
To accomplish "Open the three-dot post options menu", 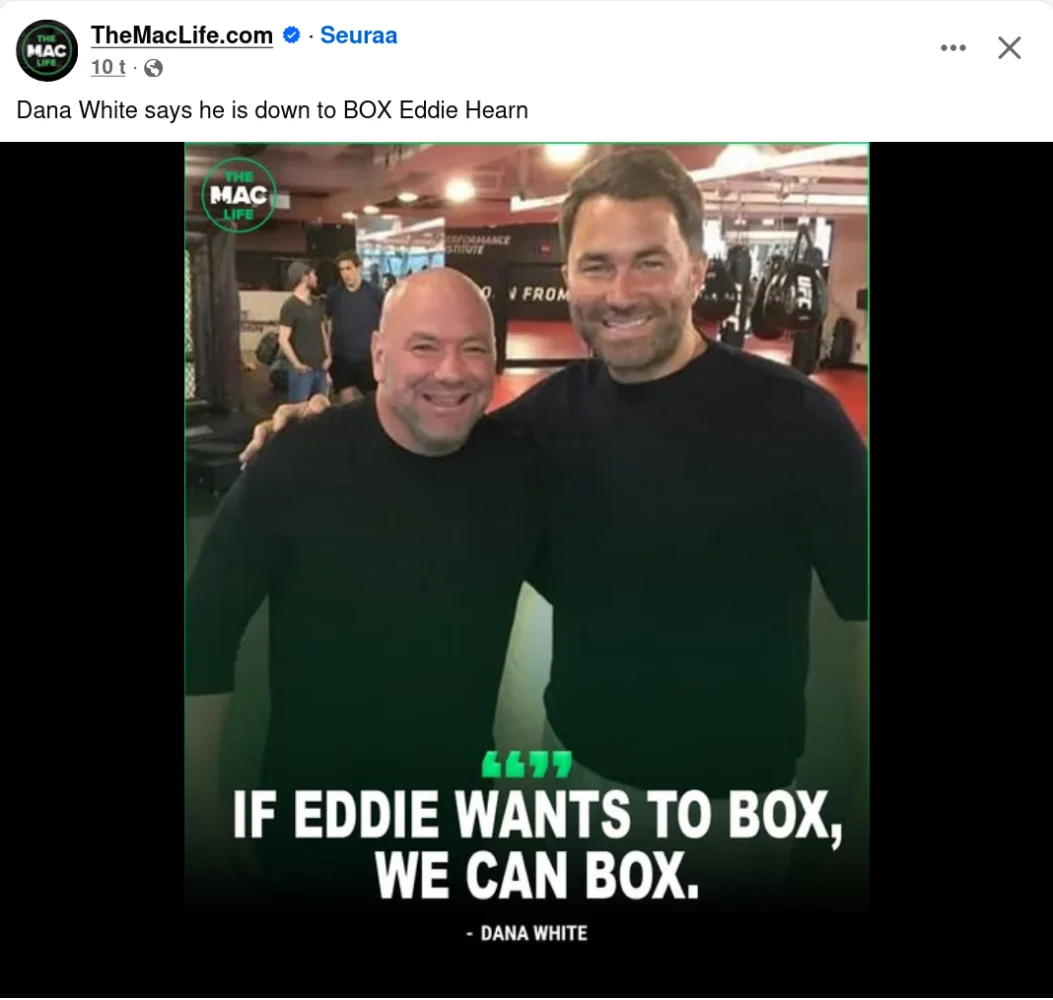I will click(953, 48).
